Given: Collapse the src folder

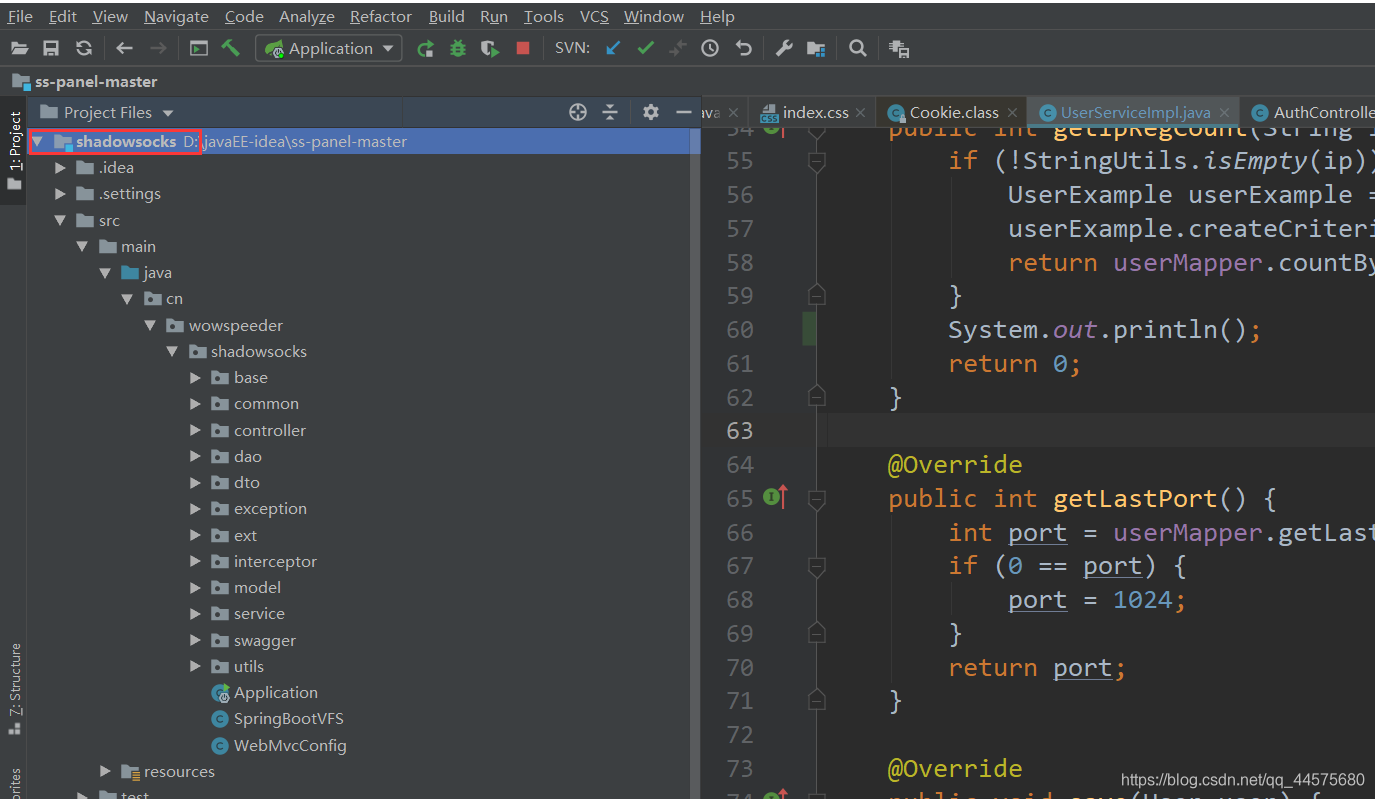Looking at the screenshot, I should tap(61, 220).
